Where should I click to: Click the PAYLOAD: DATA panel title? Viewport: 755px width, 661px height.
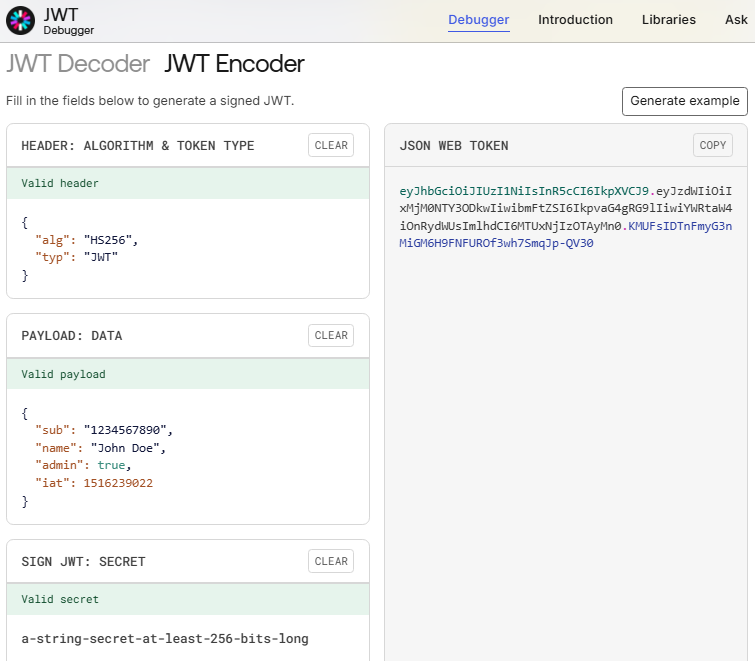pyautogui.click(x=72, y=336)
